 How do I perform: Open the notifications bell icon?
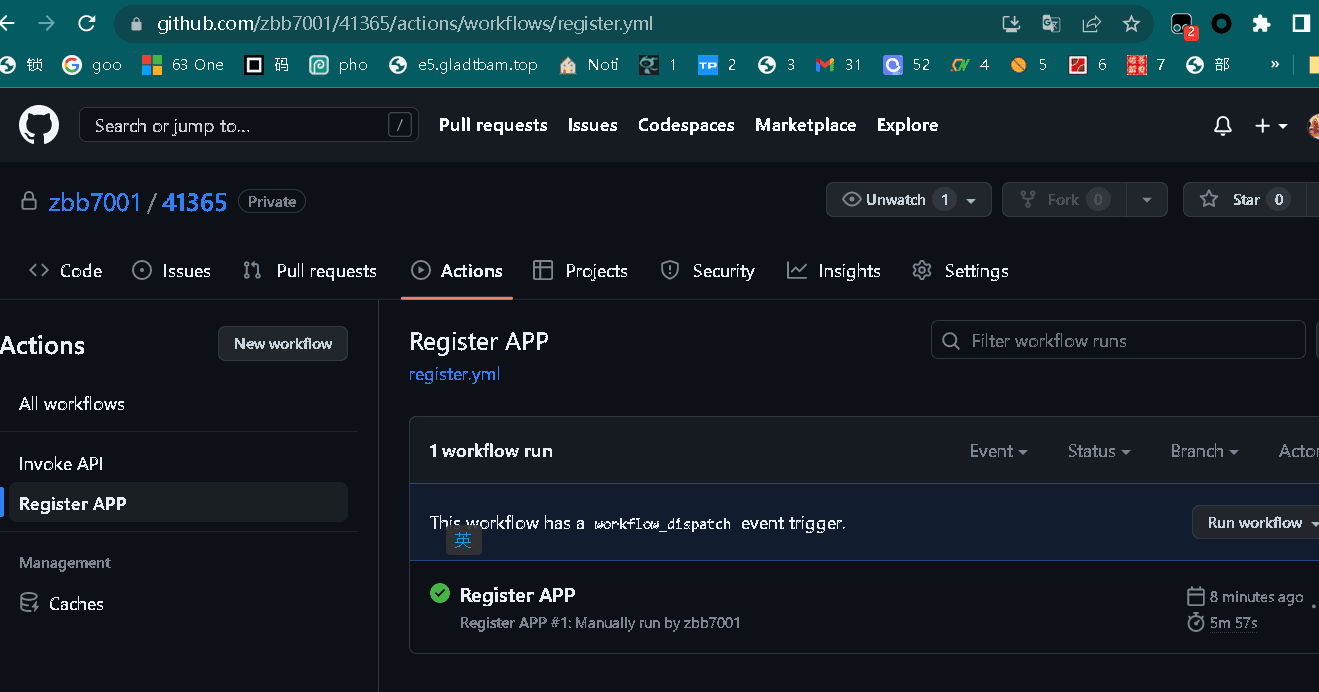click(x=1222, y=125)
